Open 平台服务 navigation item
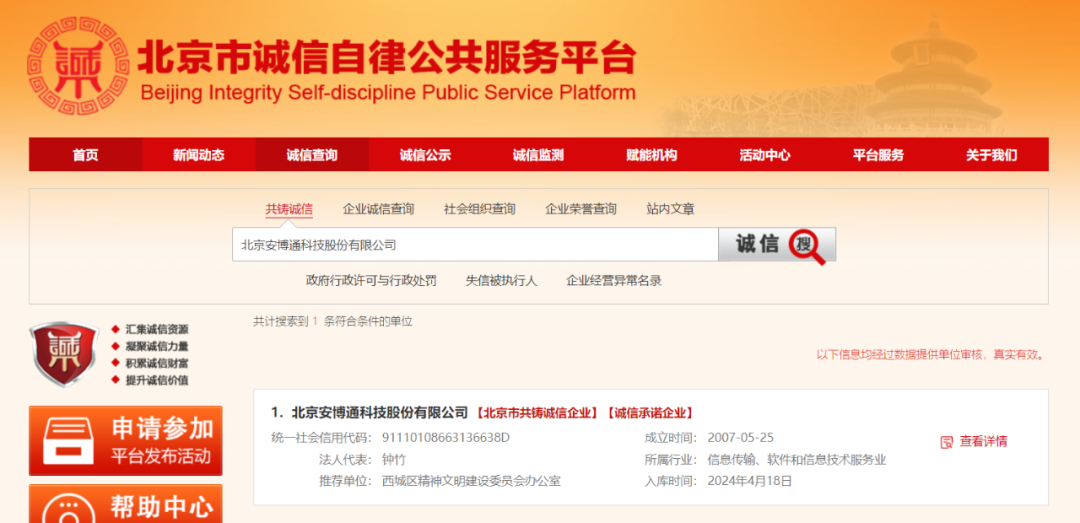The height and width of the screenshot is (523, 1080). (878, 155)
